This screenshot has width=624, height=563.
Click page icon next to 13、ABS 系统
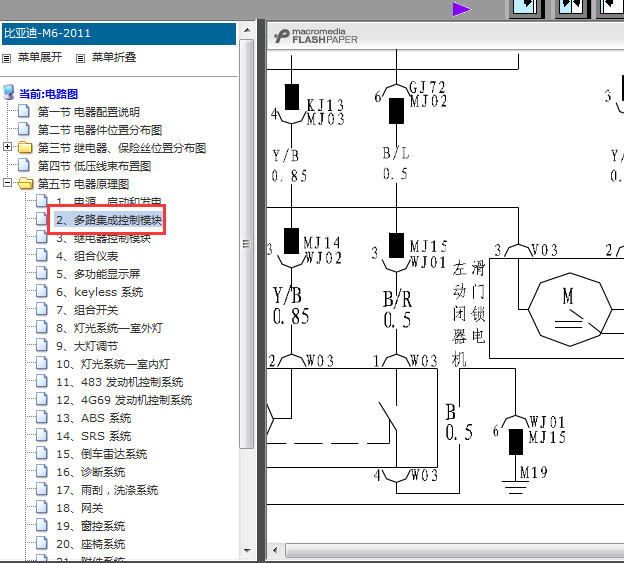pyautogui.click(x=41, y=417)
